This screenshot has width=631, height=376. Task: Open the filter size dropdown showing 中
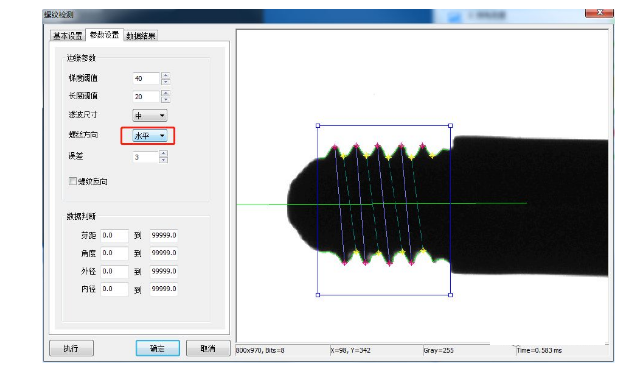[150, 116]
